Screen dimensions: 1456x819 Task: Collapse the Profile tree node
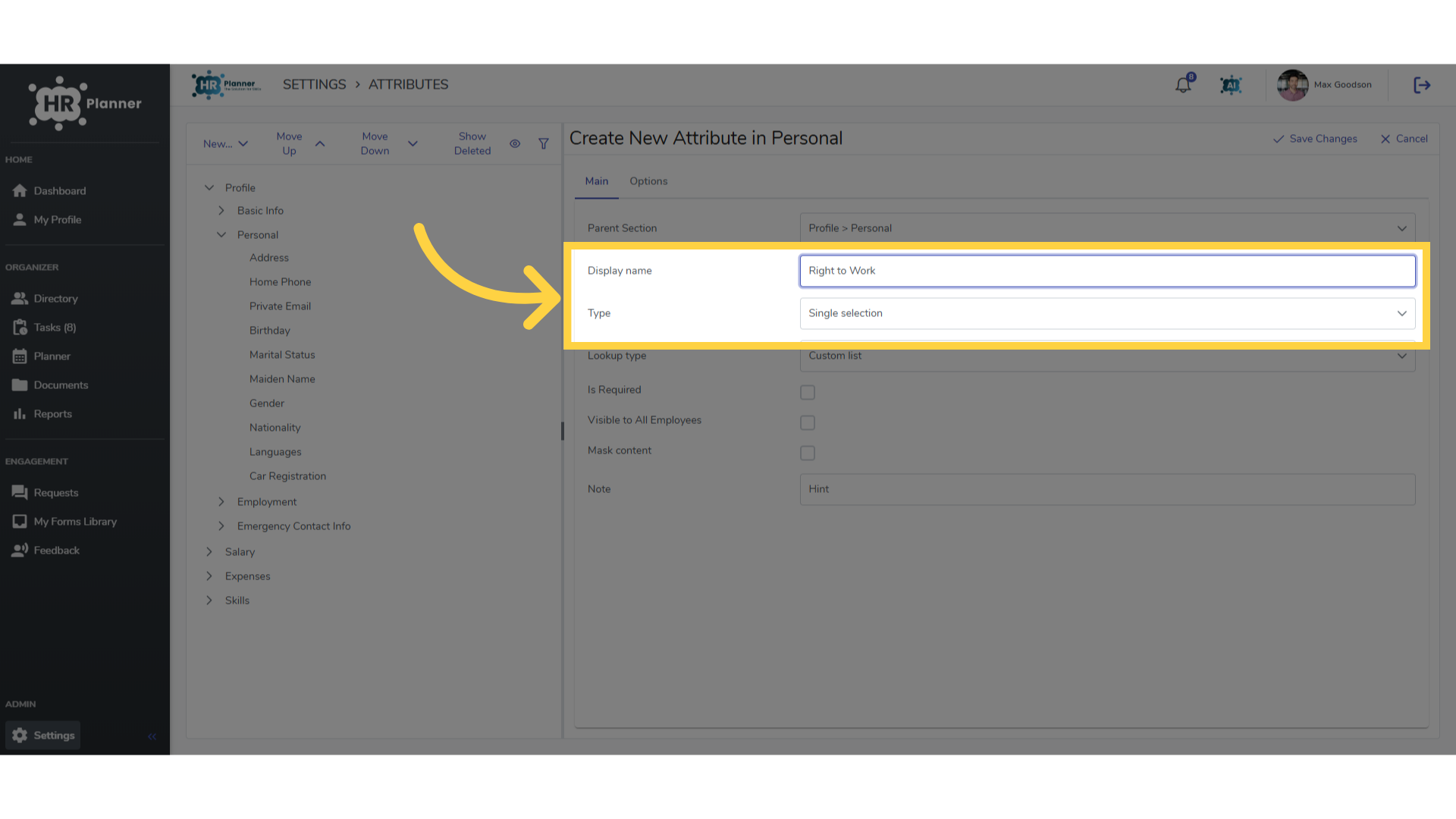pos(209,187)
